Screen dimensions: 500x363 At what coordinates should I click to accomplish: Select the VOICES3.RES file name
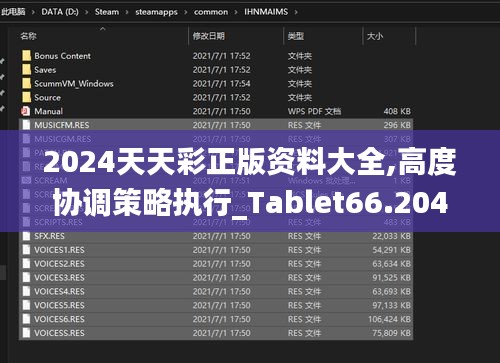59,278
